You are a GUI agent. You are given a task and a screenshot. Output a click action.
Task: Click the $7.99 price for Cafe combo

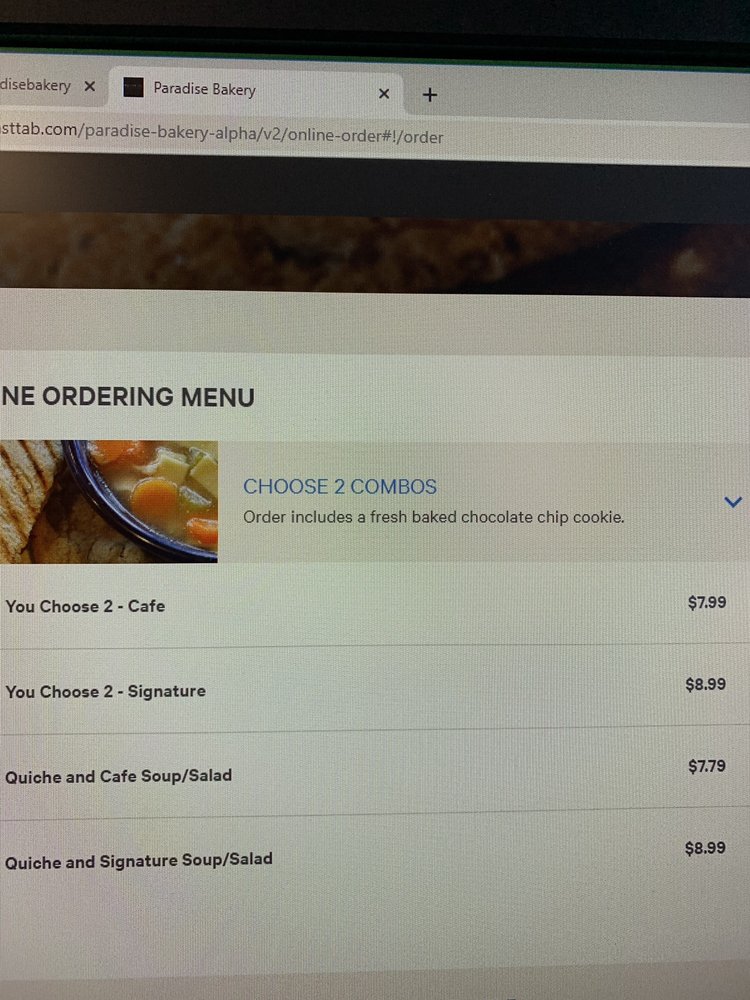click(707, 602)
